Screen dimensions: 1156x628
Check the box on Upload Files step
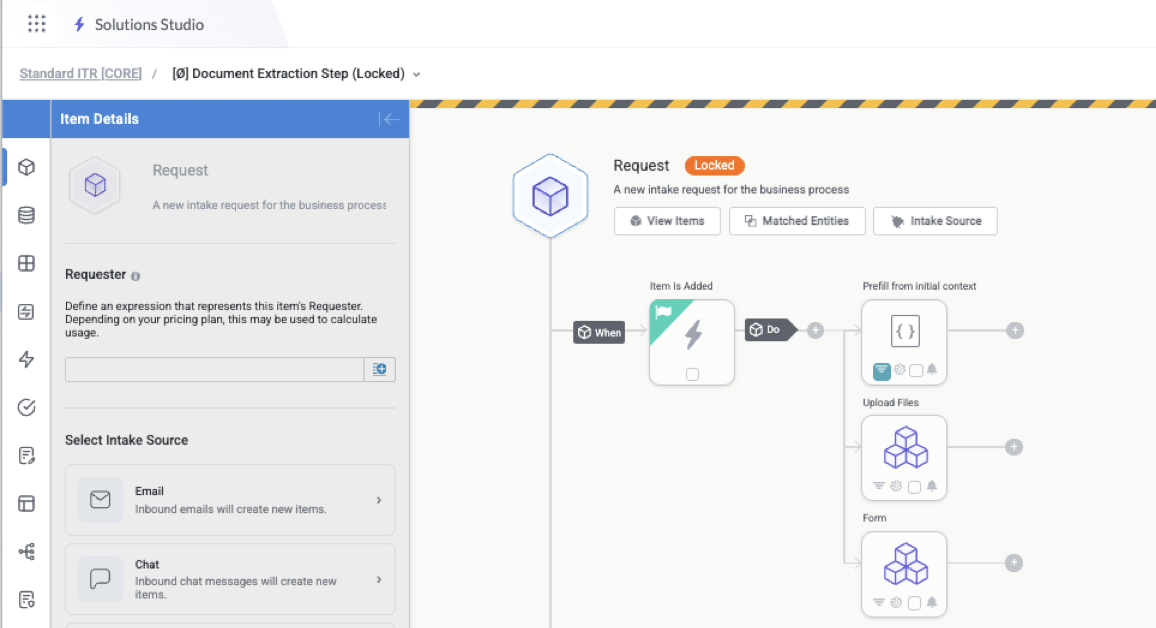915,487
